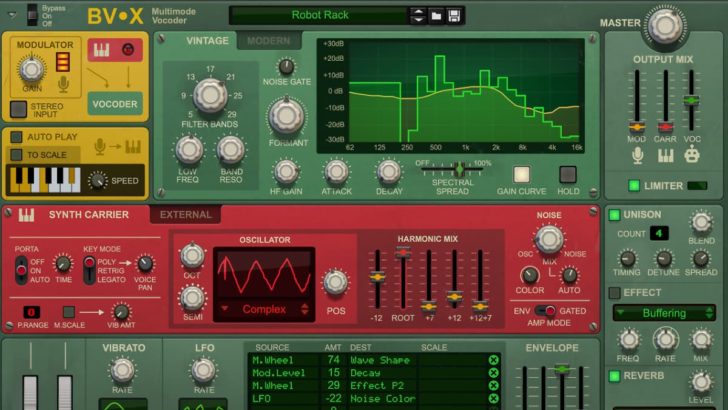Click the keyboard icon under CARR
This screenshot has width=728, height=410.
click(665, 156)
